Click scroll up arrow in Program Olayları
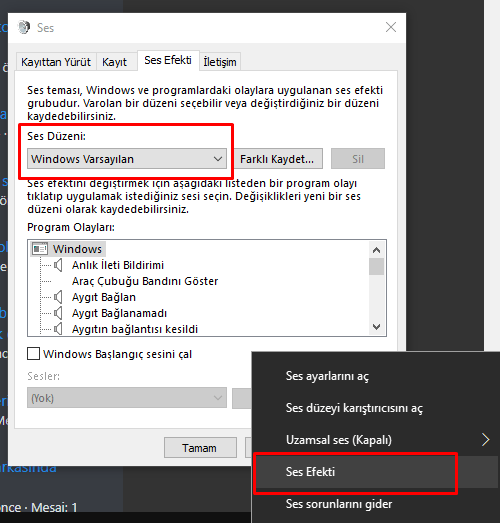The width and height of the screenshot is (500, 523). [x=377, y=250]
